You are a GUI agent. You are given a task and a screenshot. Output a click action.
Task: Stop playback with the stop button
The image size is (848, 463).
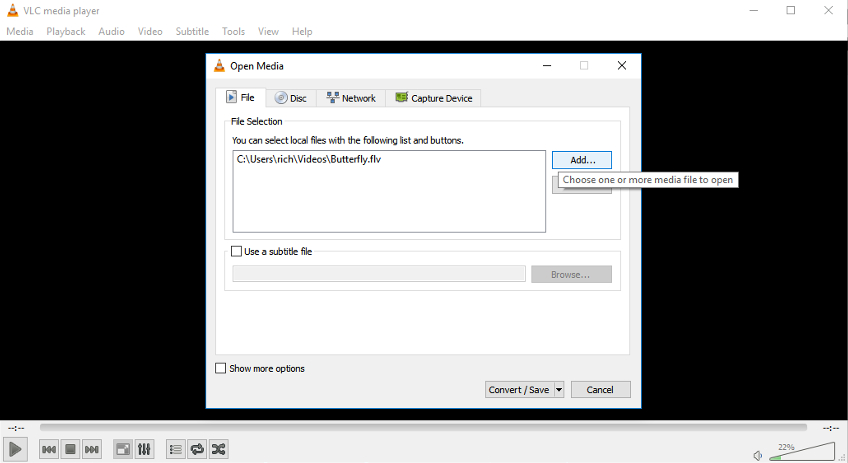click(70, 449)
